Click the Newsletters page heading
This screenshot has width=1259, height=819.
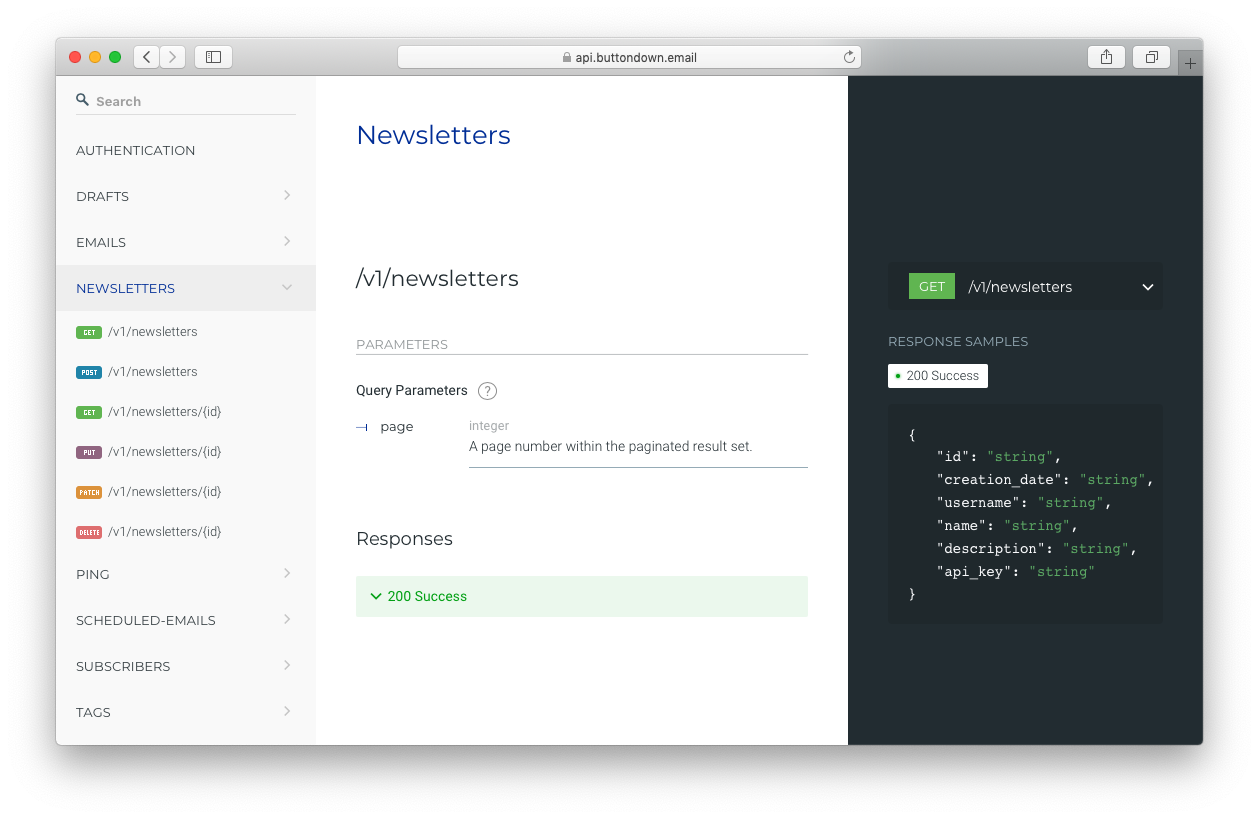(x=433, y=135)
